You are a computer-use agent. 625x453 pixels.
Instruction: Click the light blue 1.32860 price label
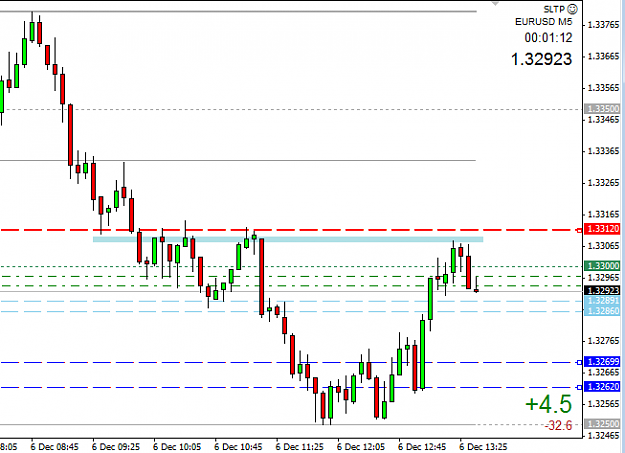click(x=603, y=311)
